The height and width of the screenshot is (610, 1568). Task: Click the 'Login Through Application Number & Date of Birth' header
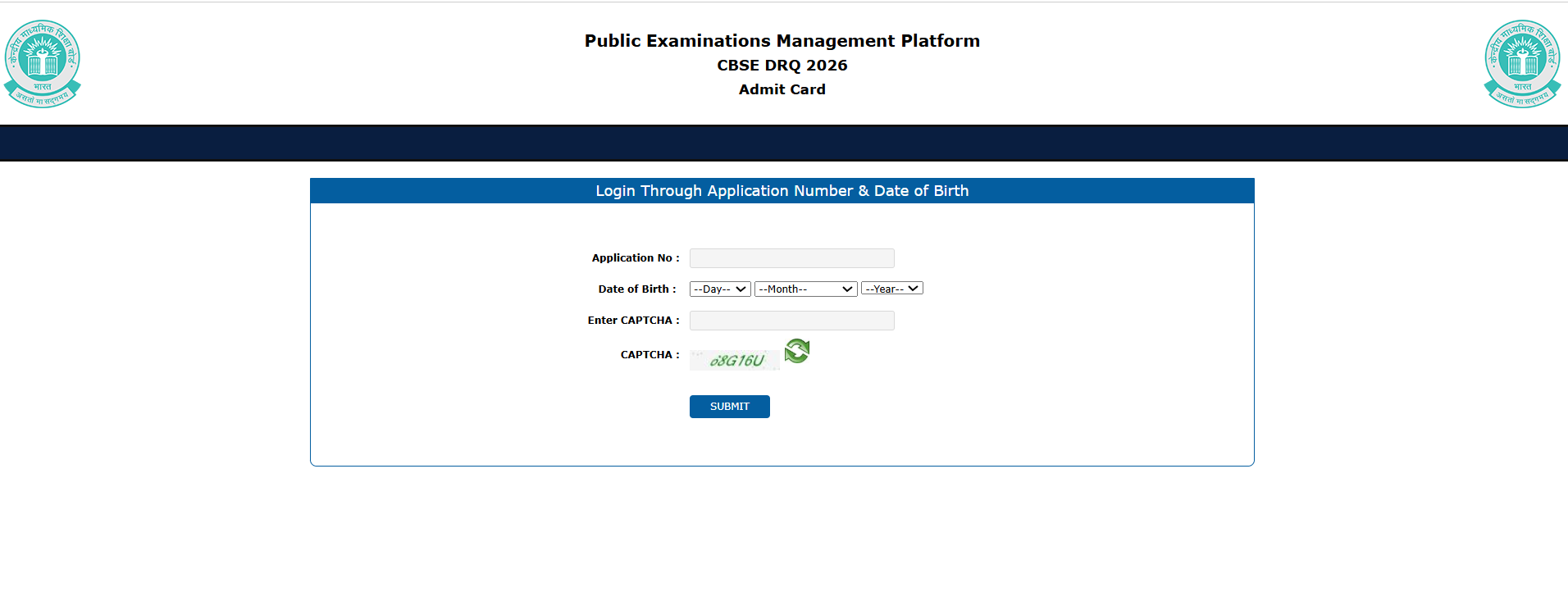coord(782,191)
